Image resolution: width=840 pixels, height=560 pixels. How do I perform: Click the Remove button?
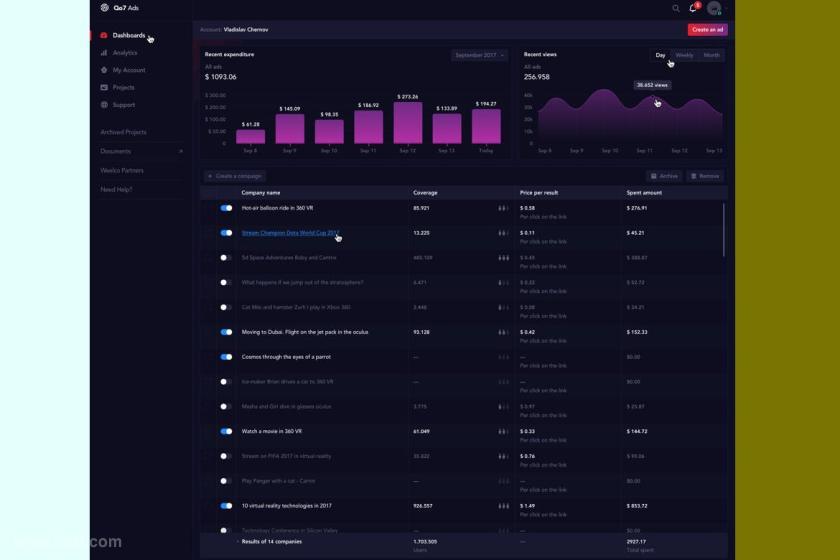[705, 176]
